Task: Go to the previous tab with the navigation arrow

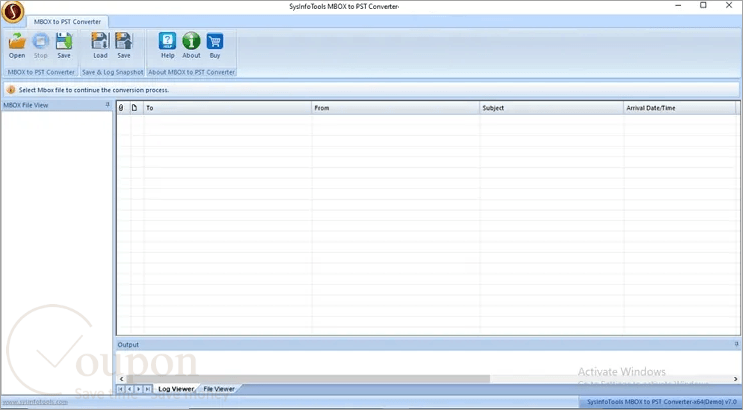Action: coord(130,389)
